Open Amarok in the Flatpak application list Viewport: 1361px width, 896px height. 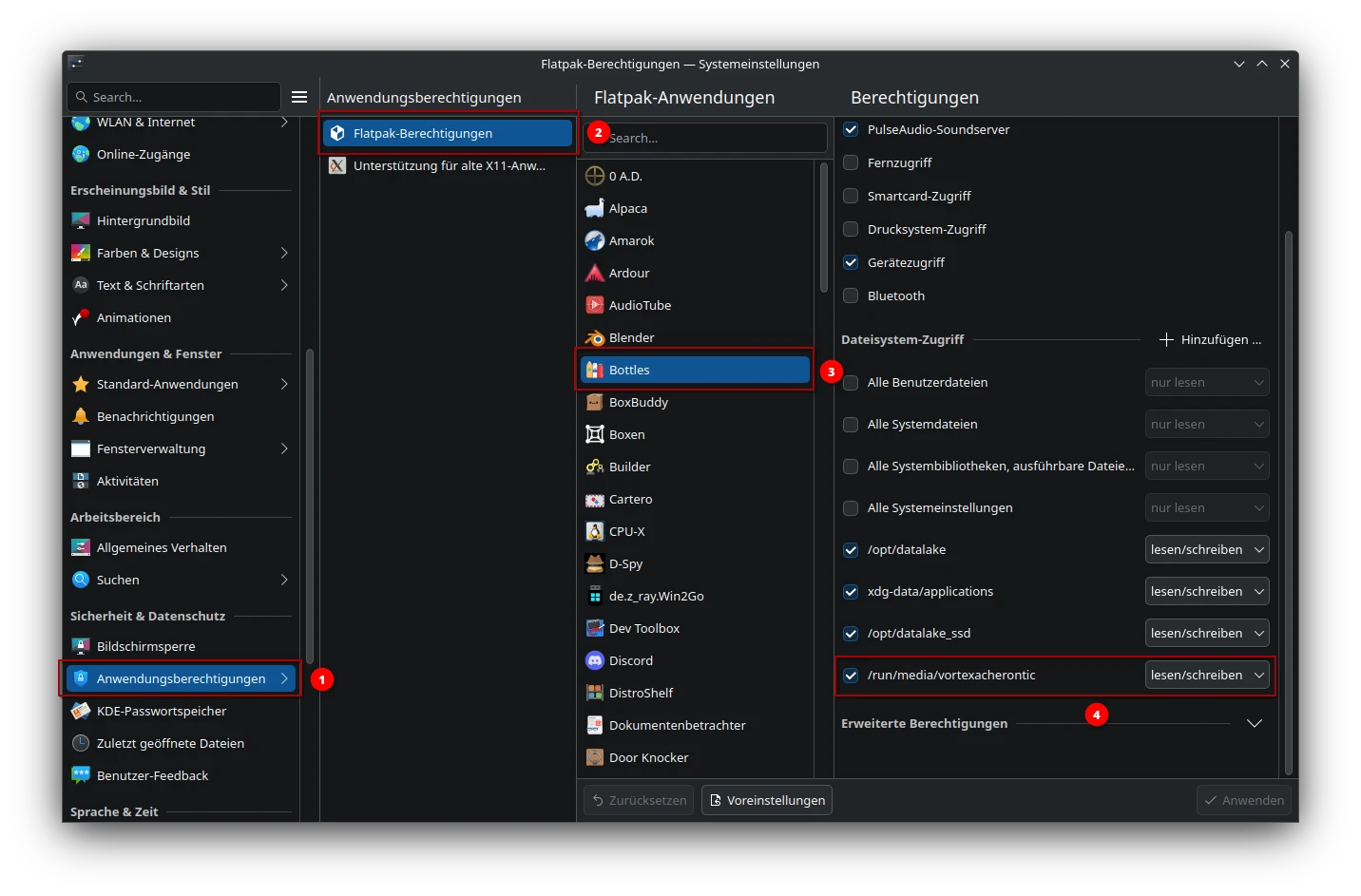pyautogui.click(x=631, y=240)
